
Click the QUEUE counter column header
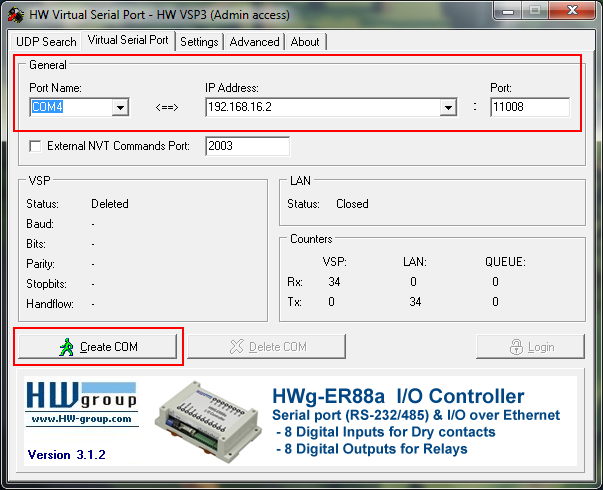point(505,262)
